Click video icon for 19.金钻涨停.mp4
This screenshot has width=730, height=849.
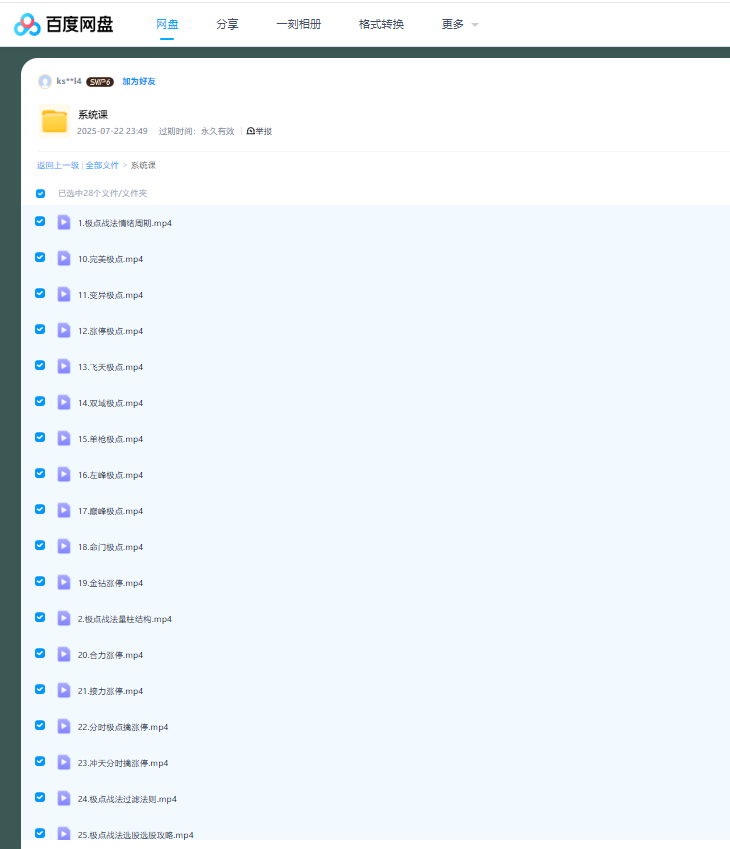[64, 582]
